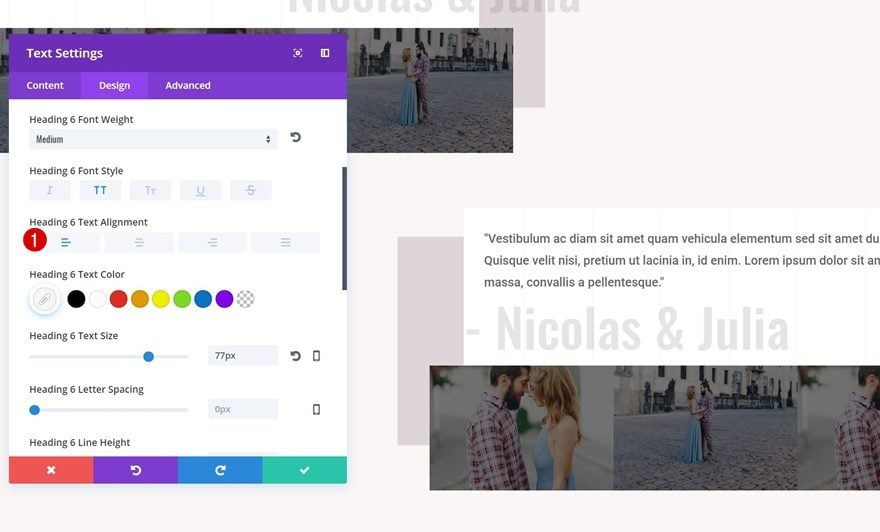Justify Heading 6 text alignment

point(285,242)
